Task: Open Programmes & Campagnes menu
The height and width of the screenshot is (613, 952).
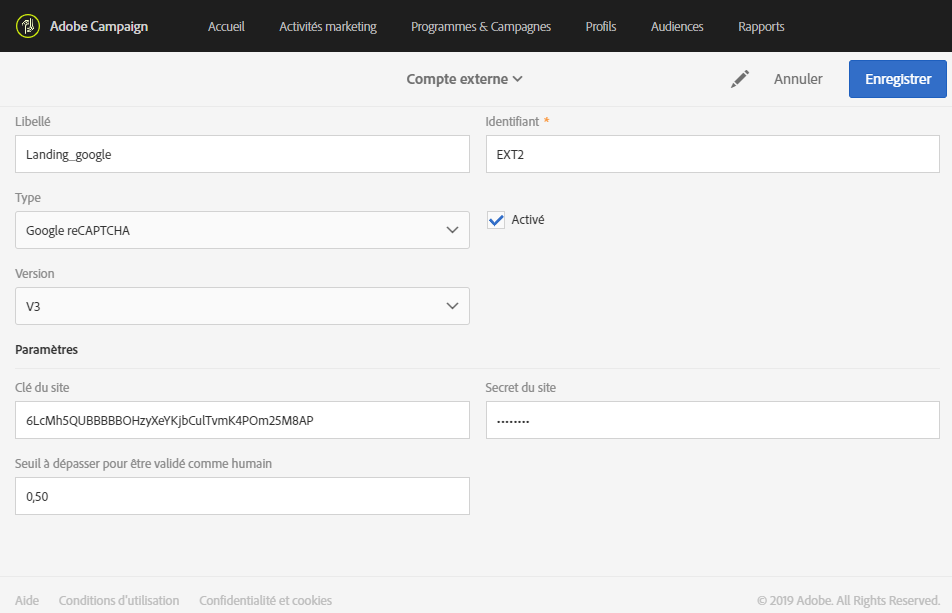Action: (x=481, y=27)
